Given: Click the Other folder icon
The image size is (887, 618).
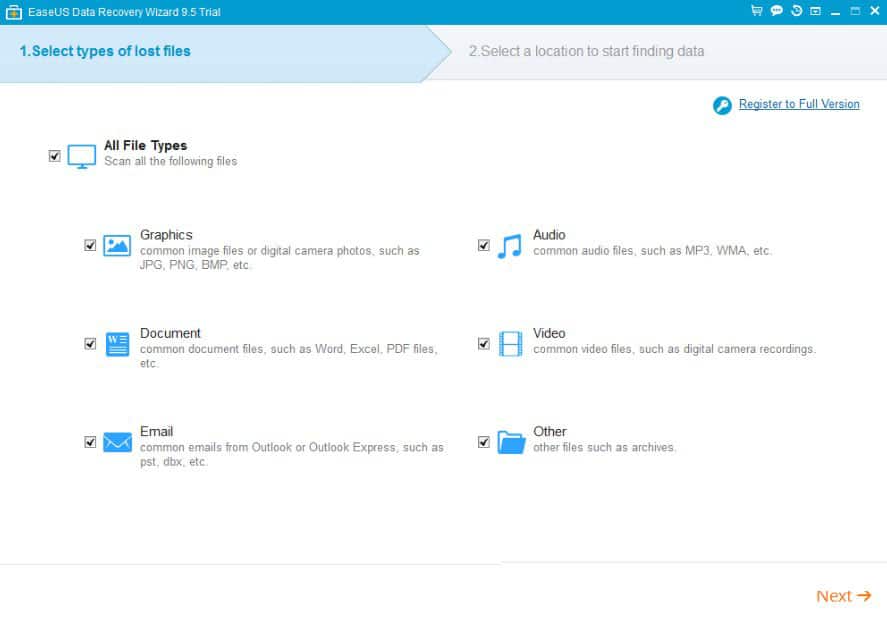Looking at the screenshot, I should [x=511, y=443].
